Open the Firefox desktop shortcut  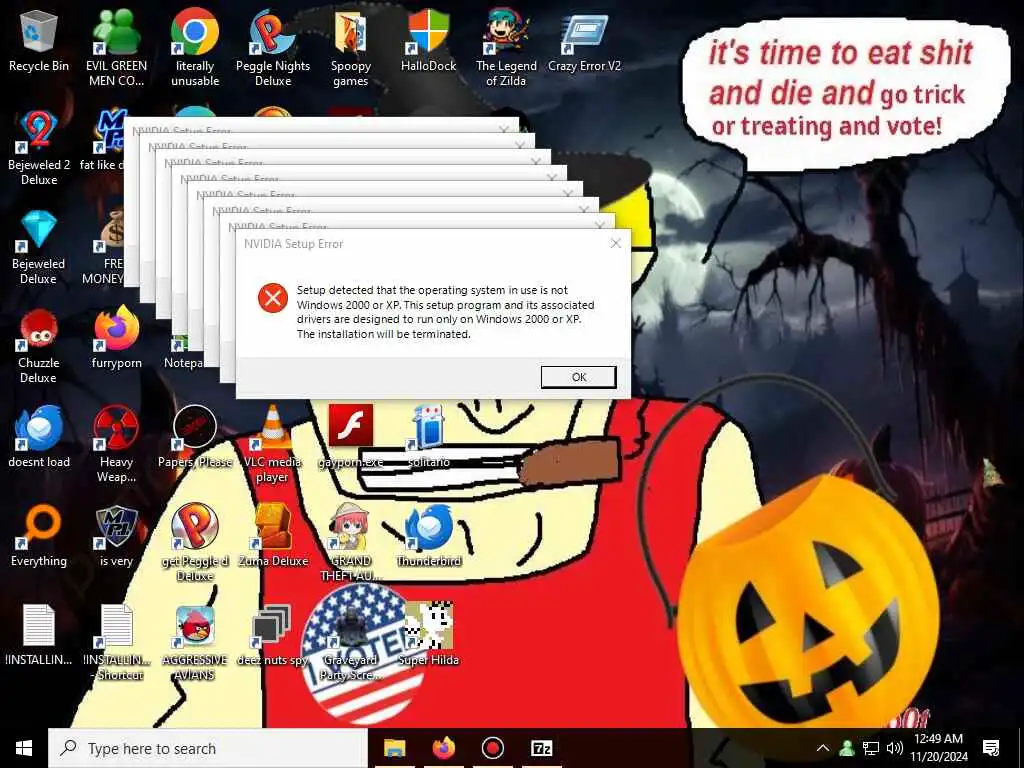(116, 337)
